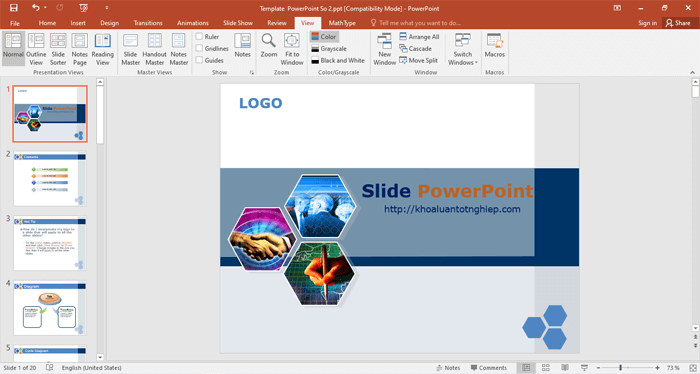Open a New Window
Viewport: 700px width, 374px height.
[x=384, y=49]
